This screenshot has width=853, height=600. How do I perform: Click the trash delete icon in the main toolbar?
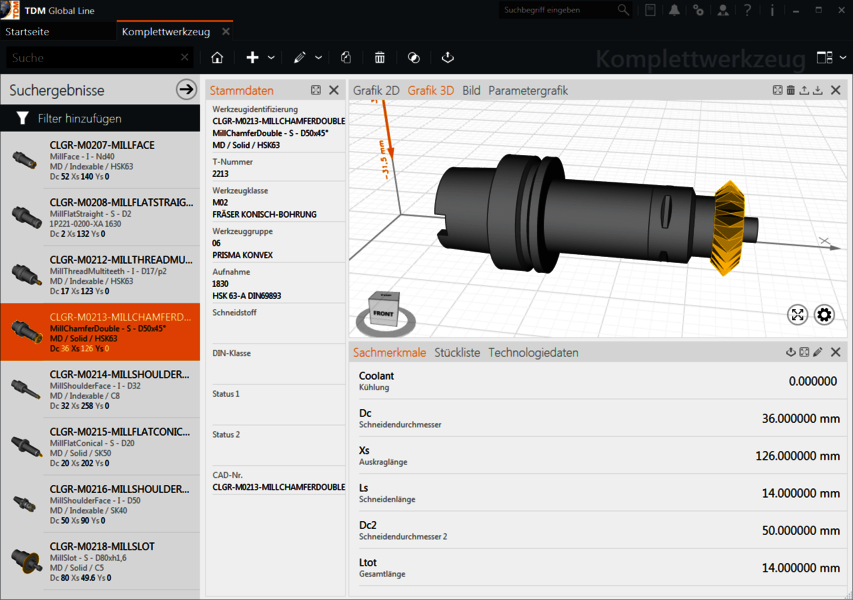(x=380, y=58)
